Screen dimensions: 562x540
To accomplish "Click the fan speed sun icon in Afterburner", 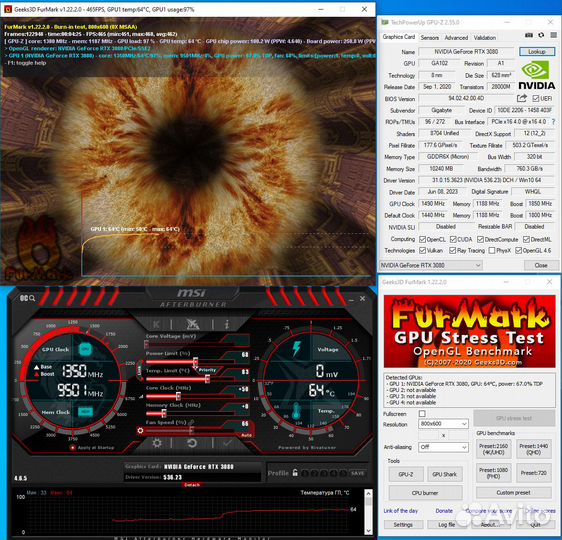I will pyautogui.click(x=140, y=430).
